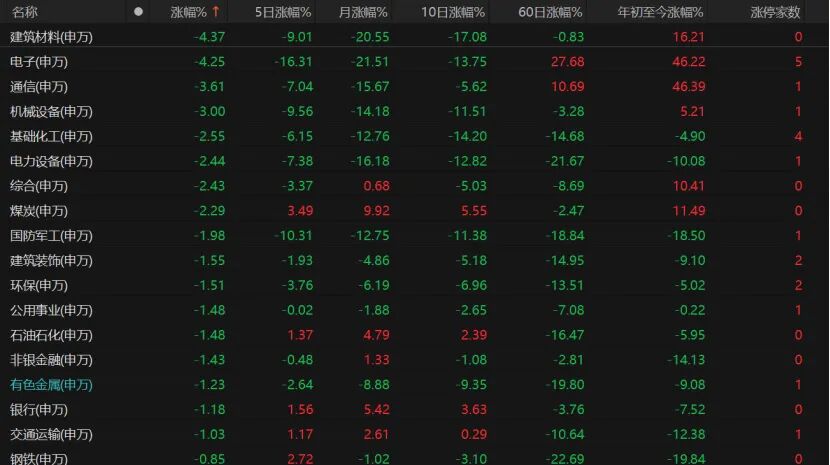Image resolution: width=830 pixels, height=465 pixels.
Task: Sort by 年初至今涨幅% column header
Action: point(661,12)
